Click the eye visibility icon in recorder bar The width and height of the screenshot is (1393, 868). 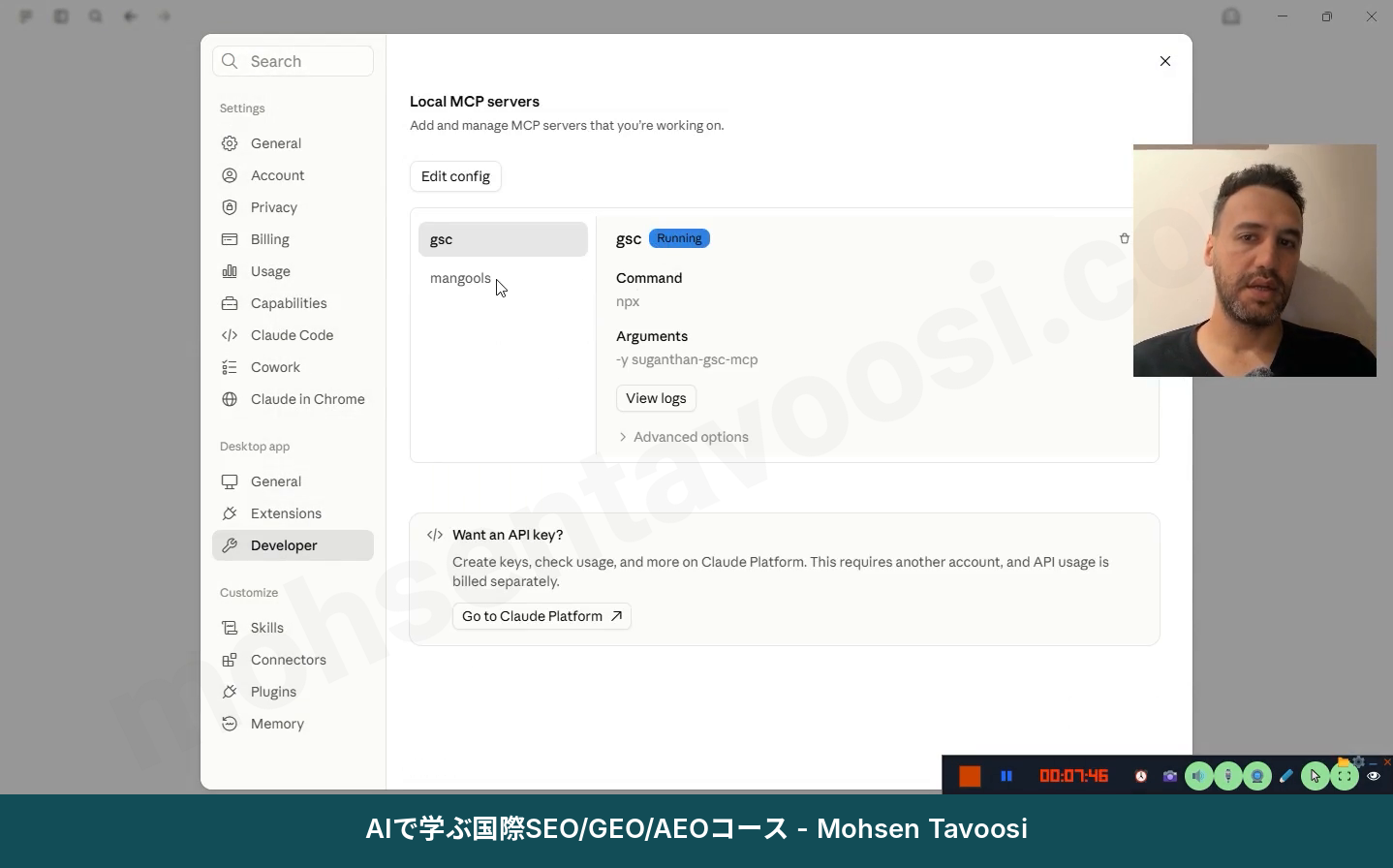(x=1374, y=776)
